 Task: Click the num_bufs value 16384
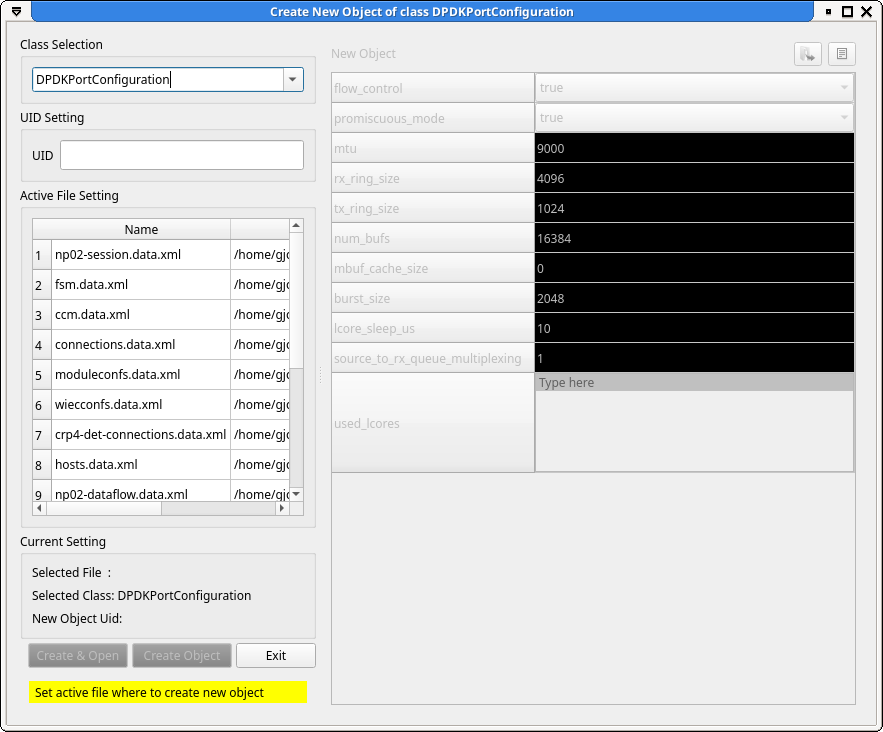pos(694,238)
